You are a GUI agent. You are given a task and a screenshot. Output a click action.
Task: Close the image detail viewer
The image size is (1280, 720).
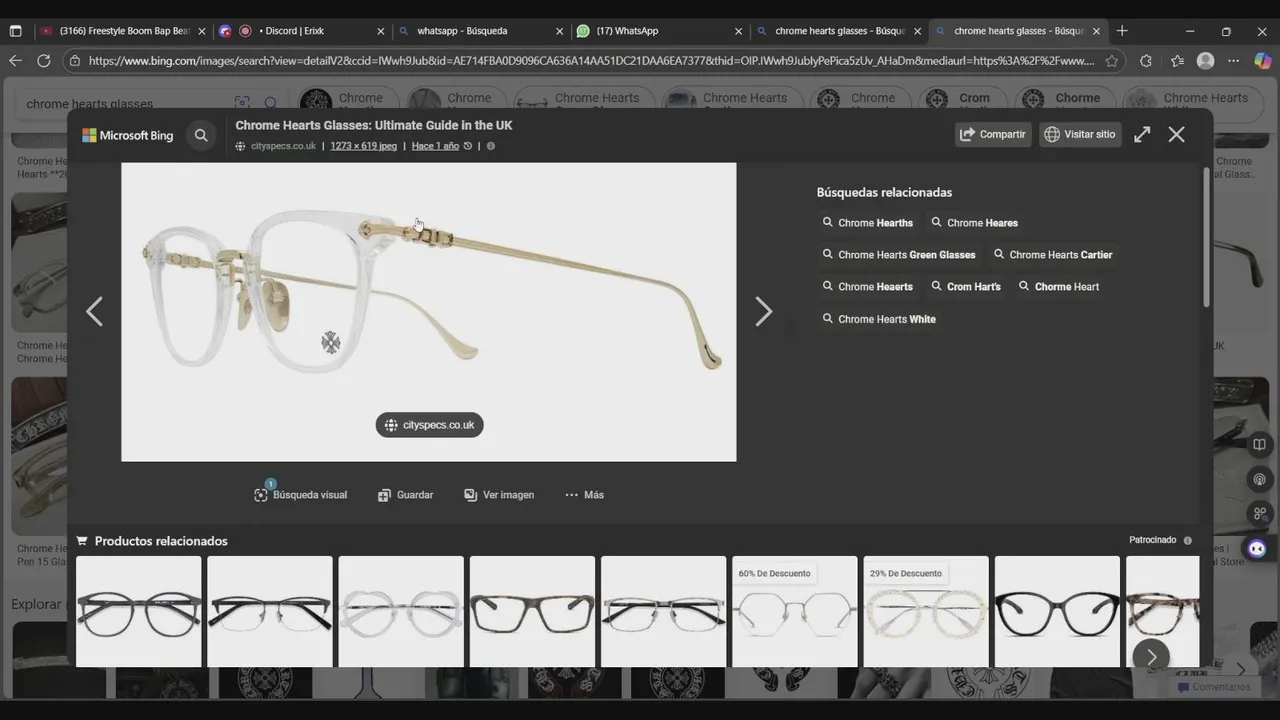(x=1177, y=134)
